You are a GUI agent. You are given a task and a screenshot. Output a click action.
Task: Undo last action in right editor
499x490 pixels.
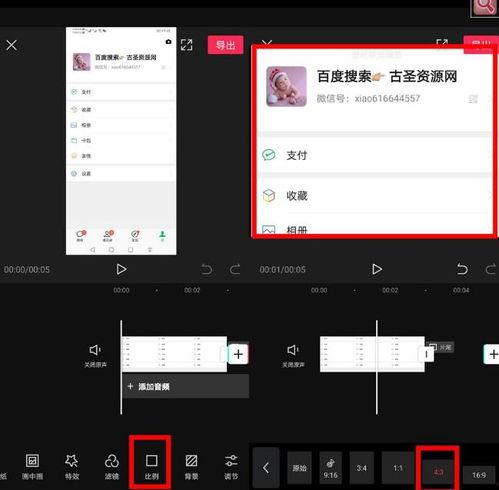click(x=462, y=269)
